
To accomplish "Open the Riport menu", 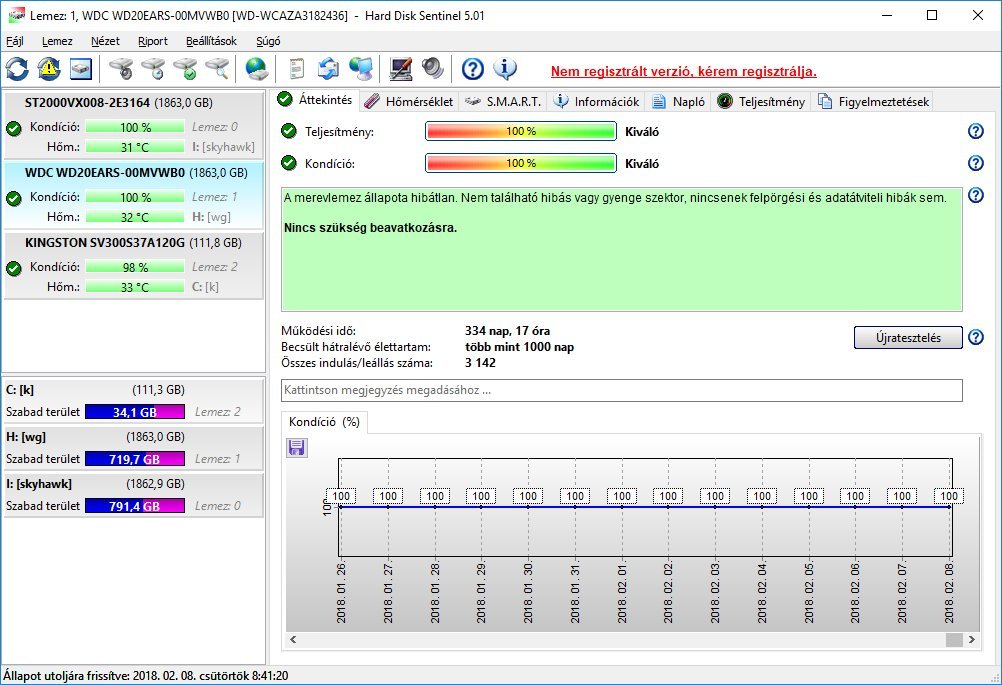I will pos(153,41).
